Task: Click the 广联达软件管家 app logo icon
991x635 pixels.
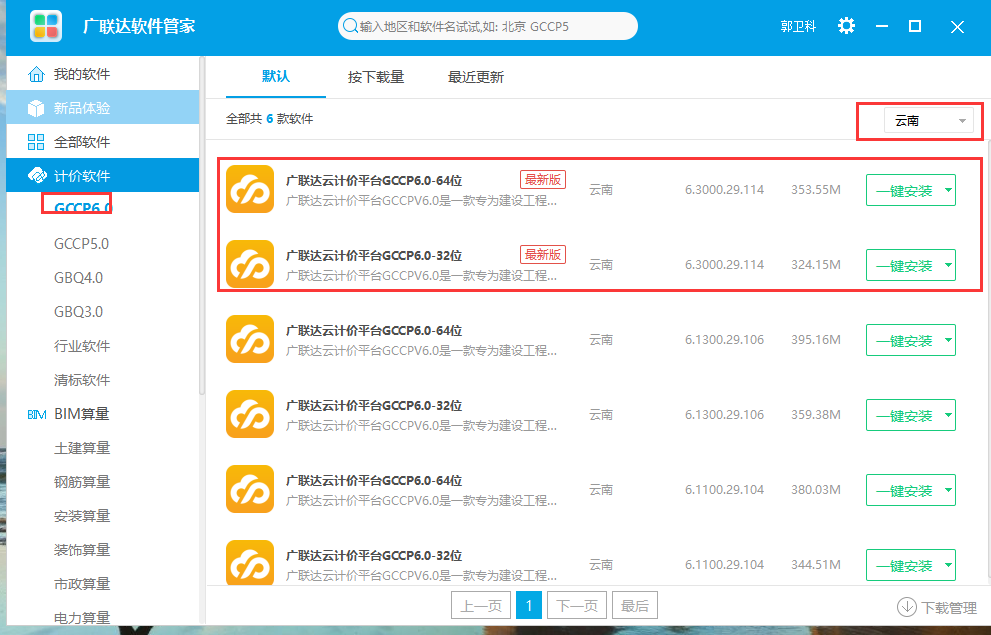Action: point(46,27)
